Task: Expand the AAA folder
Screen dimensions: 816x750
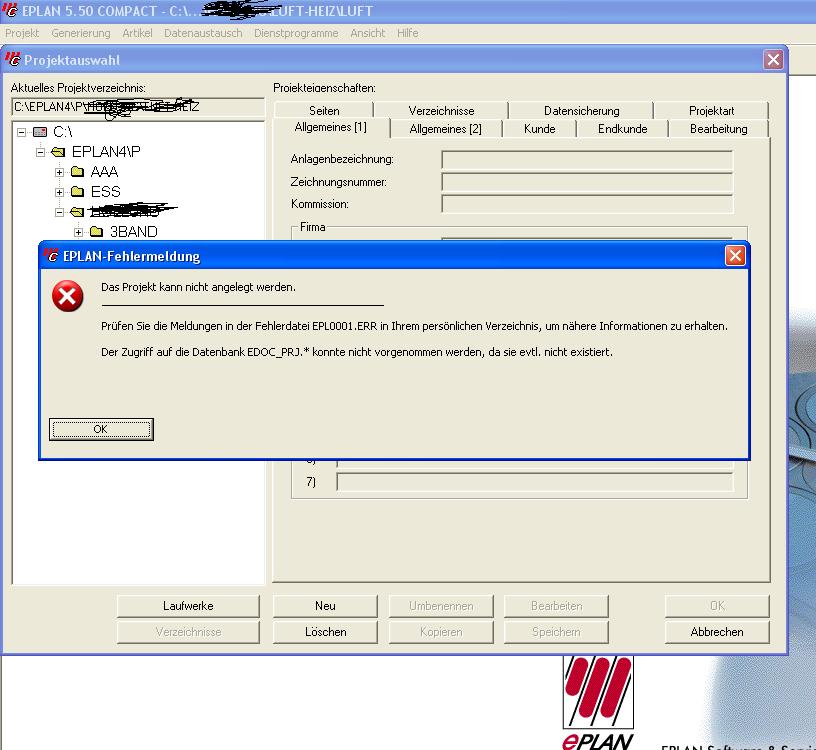Action: tap(59, 172)
